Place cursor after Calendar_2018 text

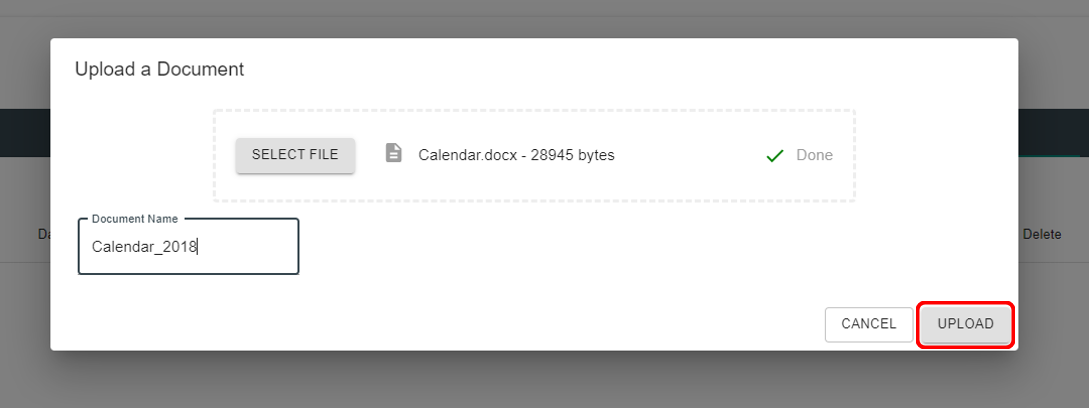pyautogui.click(x=198, y=247)
